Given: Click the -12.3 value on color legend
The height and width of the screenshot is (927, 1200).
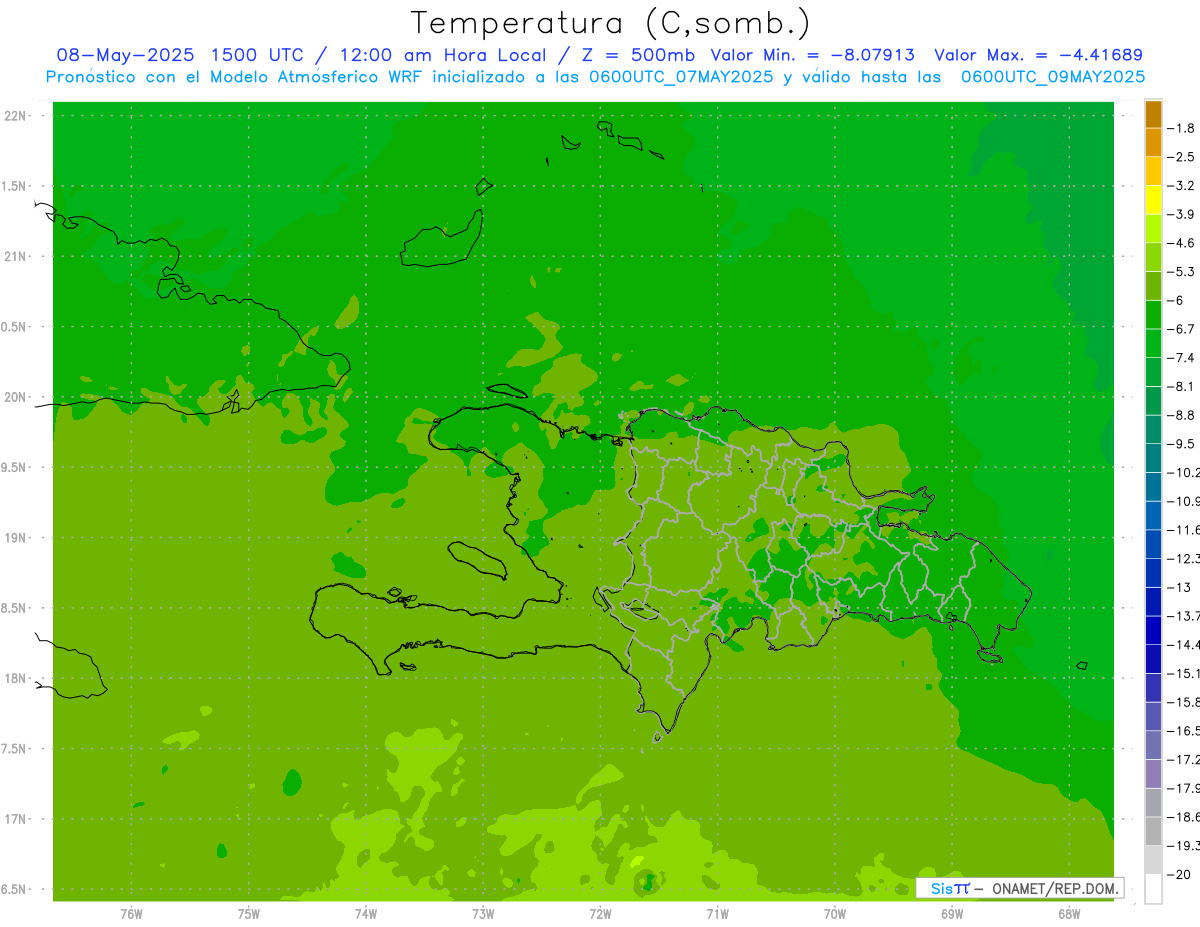Looking at the screenshot, I should (x=1184, y=558).
